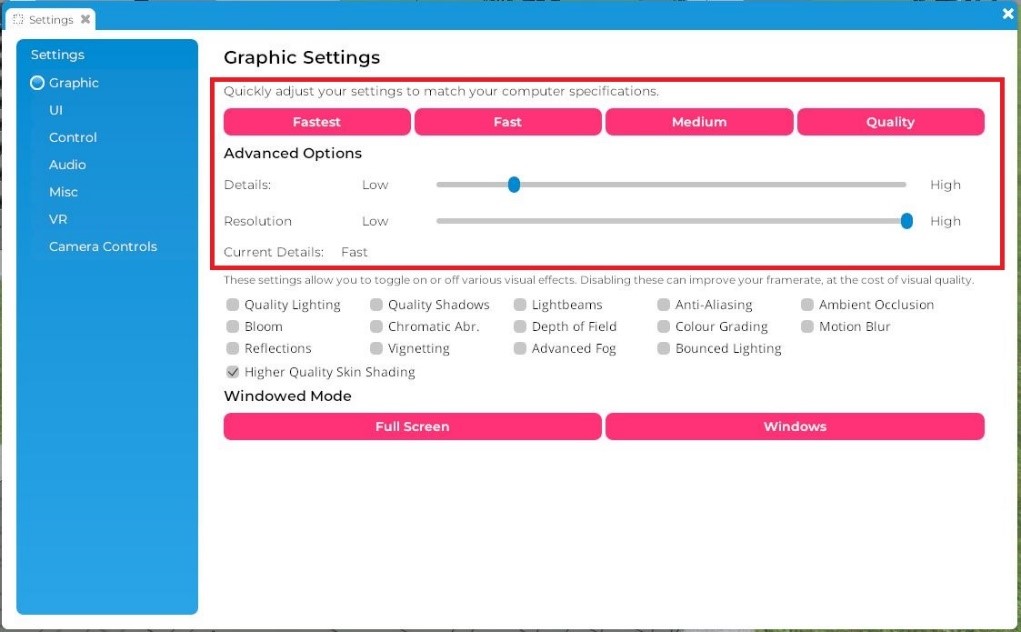
Task: Open the Control settings section
Action: click(73, 137)
